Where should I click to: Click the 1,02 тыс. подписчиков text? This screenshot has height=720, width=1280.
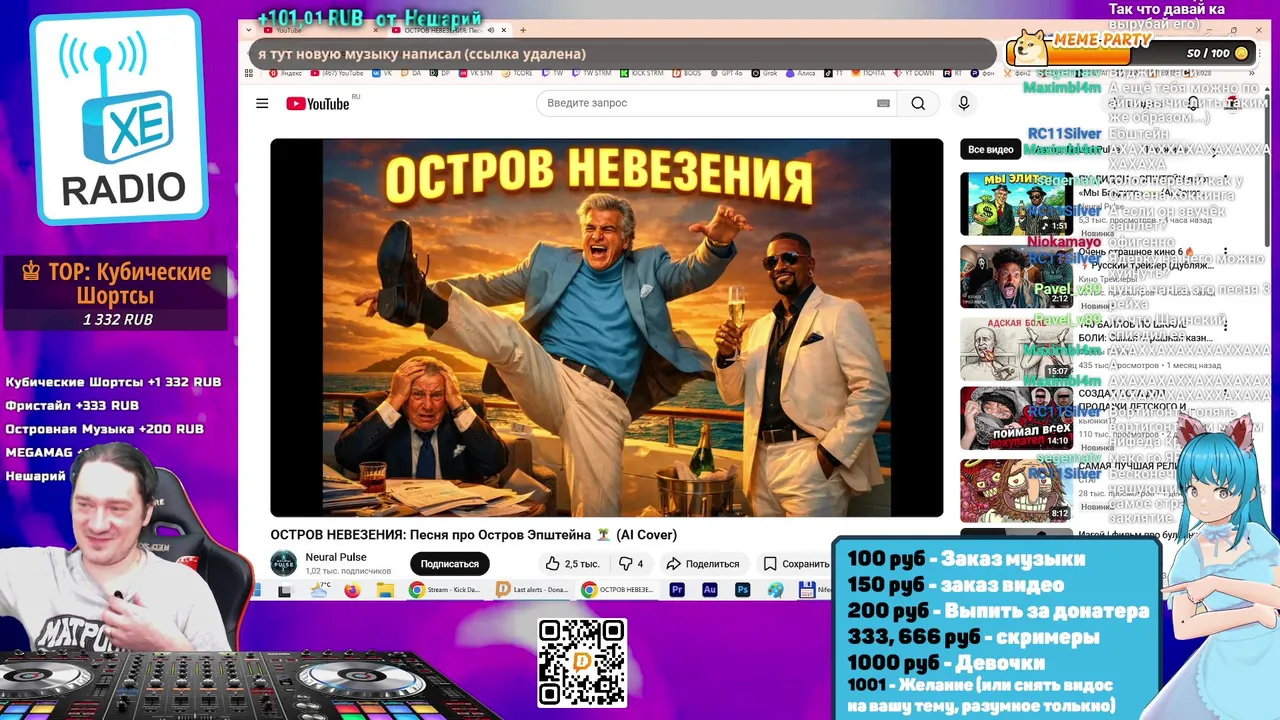(x=348, y=571)
